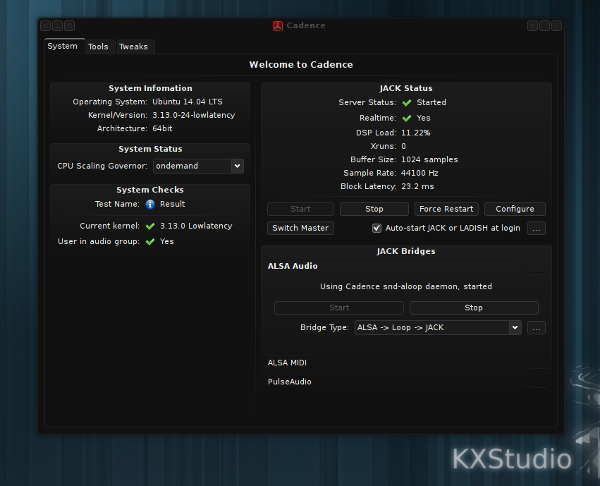Click the green check beside Realtime
Screen dimensions: 600x486
coord(407,118)
